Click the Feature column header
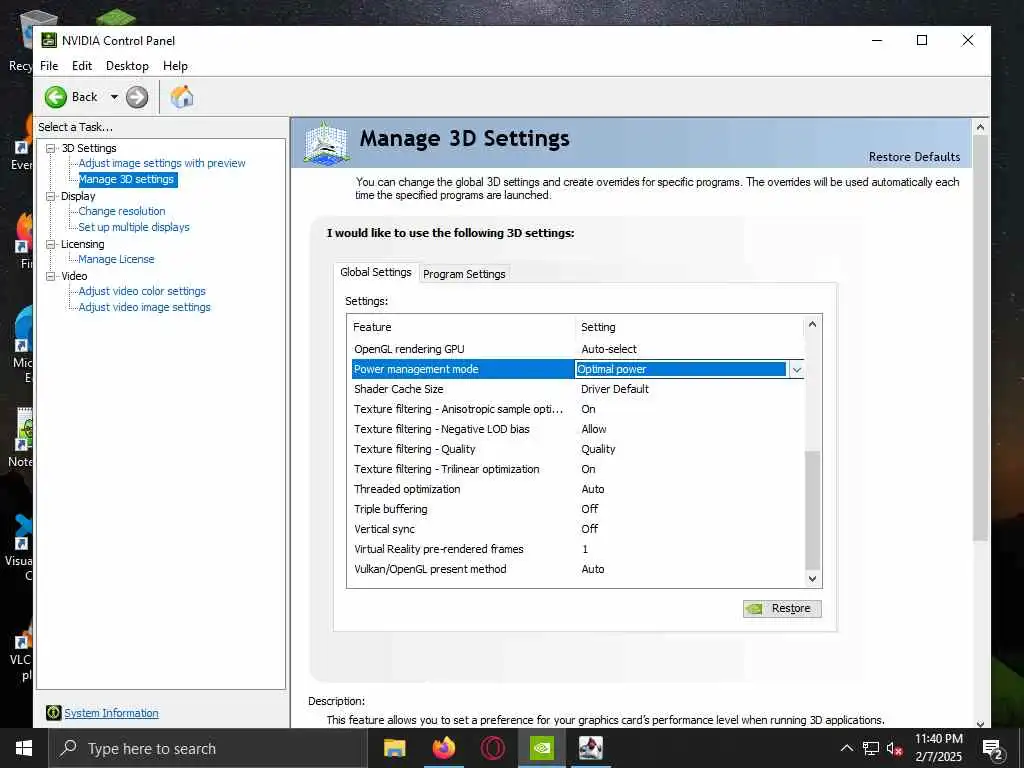1024x768 pixels. (461, 327)
